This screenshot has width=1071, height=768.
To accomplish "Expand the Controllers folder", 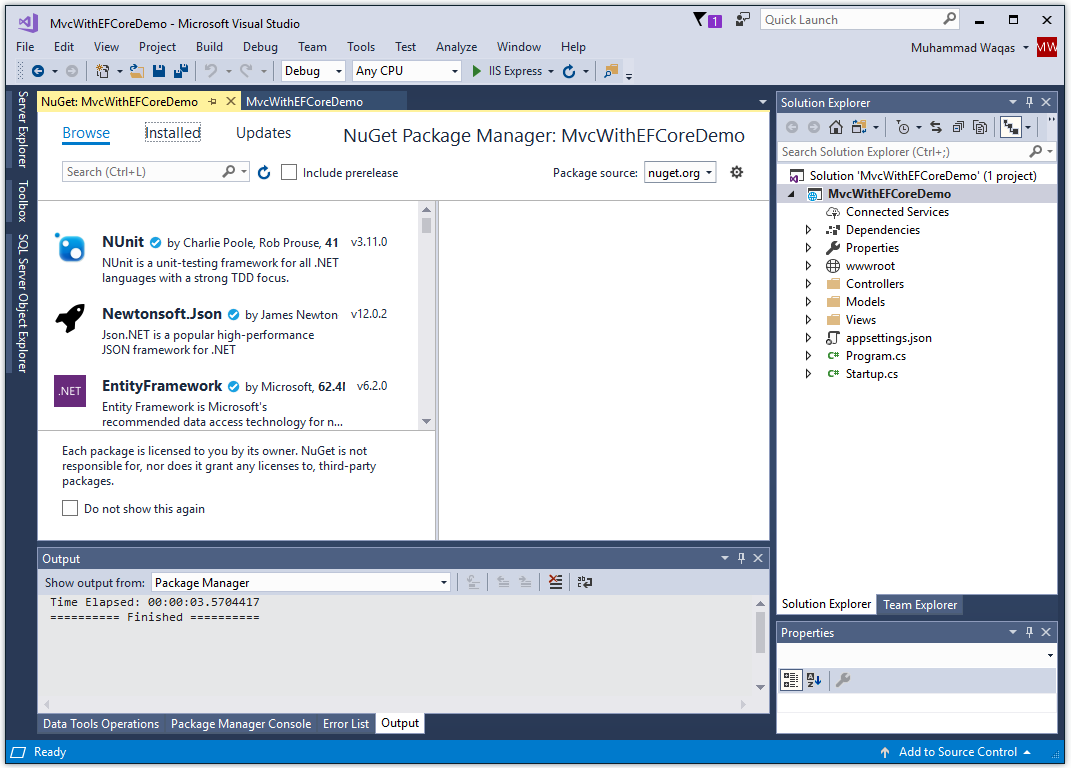I will pyautogui.click(x=809, y=284).
